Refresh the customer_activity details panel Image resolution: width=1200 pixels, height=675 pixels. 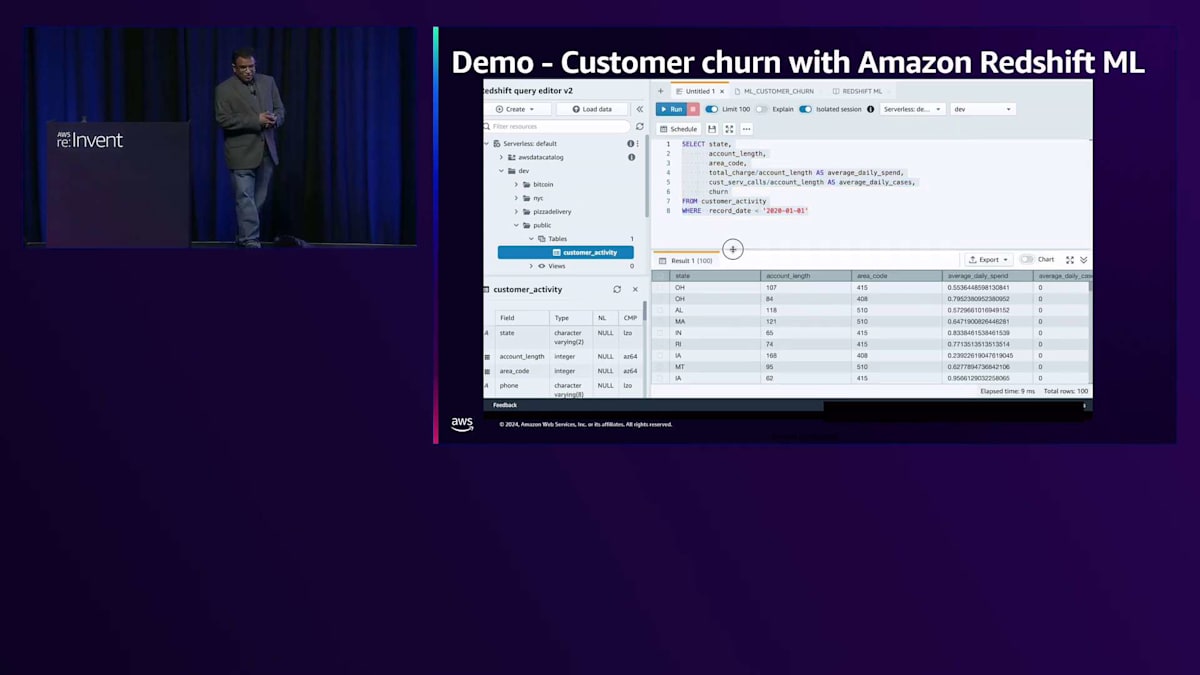click(x=617, y=289)
